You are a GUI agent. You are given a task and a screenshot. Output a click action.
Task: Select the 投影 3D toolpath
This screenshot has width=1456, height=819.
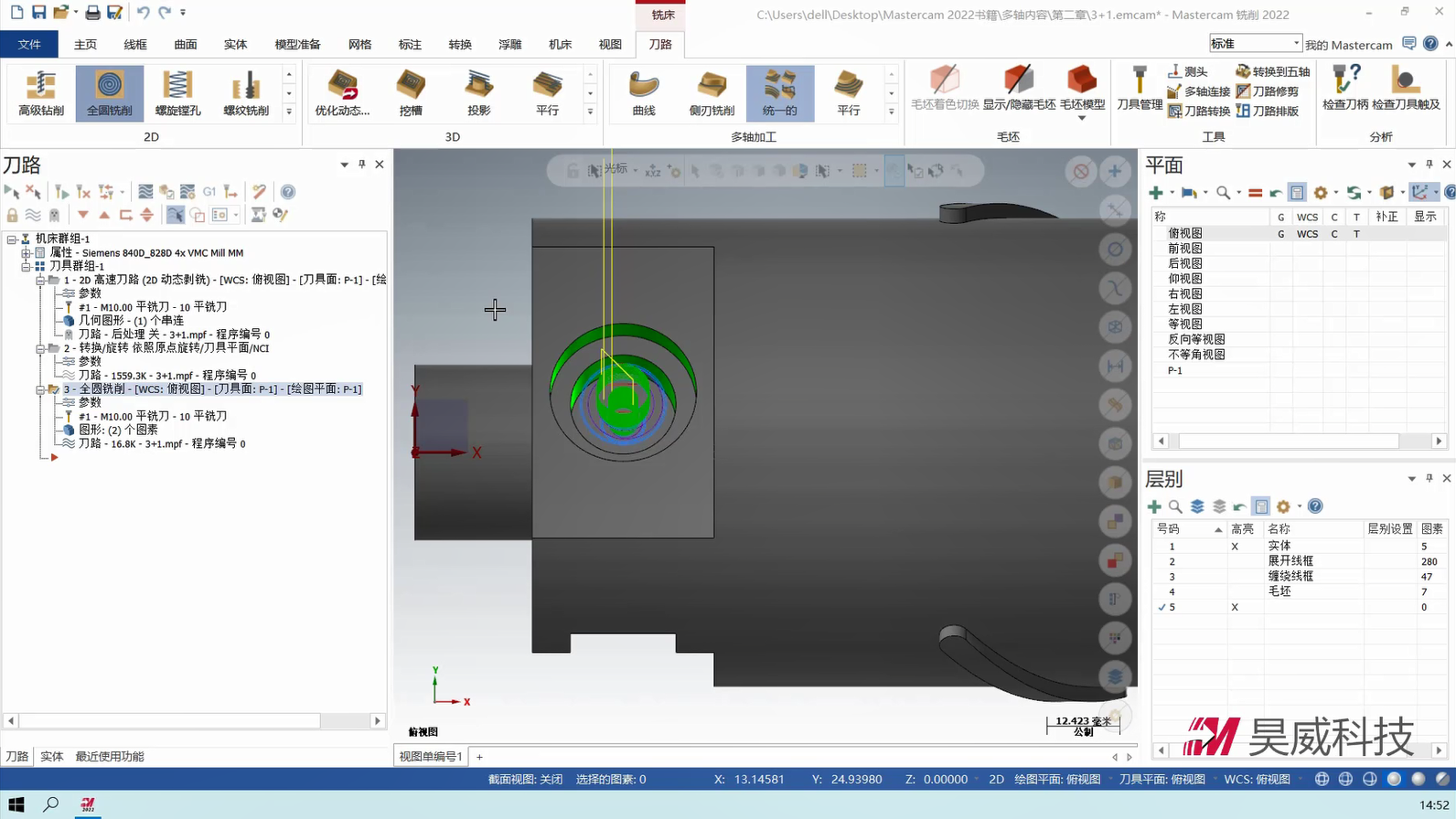[478, 93]
